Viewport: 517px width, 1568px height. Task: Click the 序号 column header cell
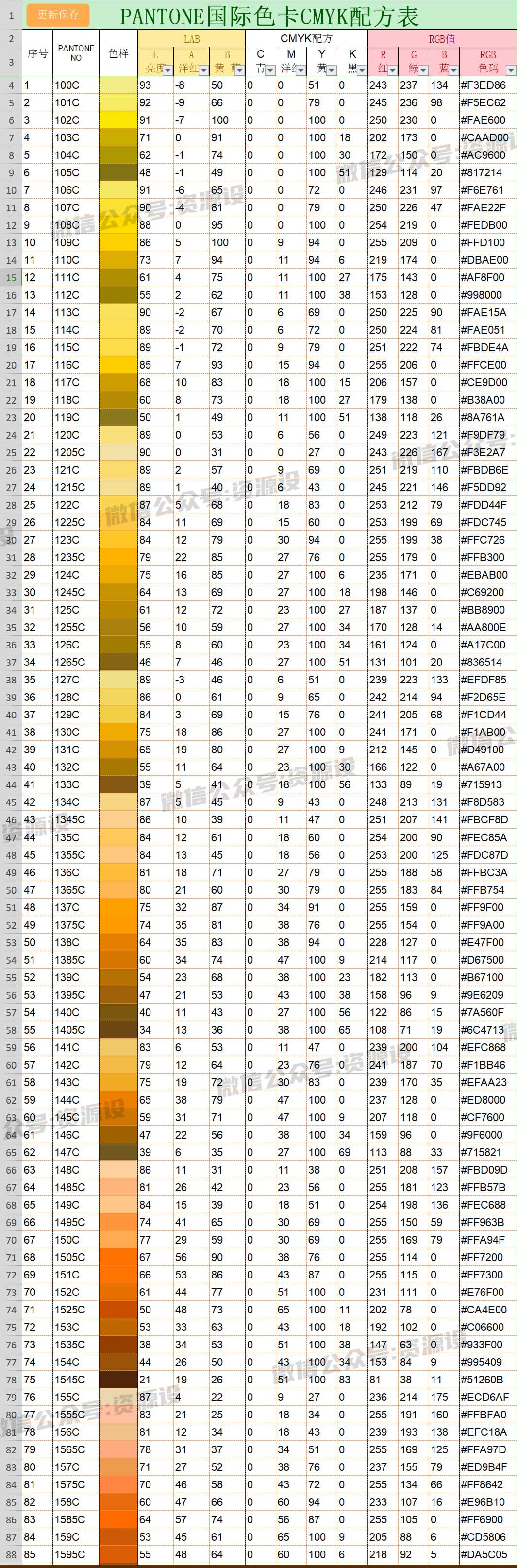point(38,53)
